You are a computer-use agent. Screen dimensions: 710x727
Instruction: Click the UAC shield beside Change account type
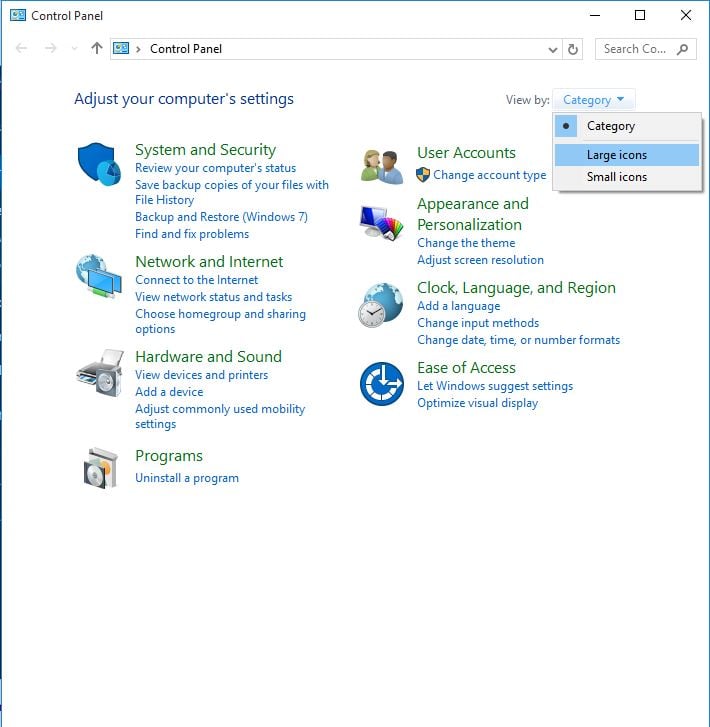pyautogui.click(x=422, y=175)
